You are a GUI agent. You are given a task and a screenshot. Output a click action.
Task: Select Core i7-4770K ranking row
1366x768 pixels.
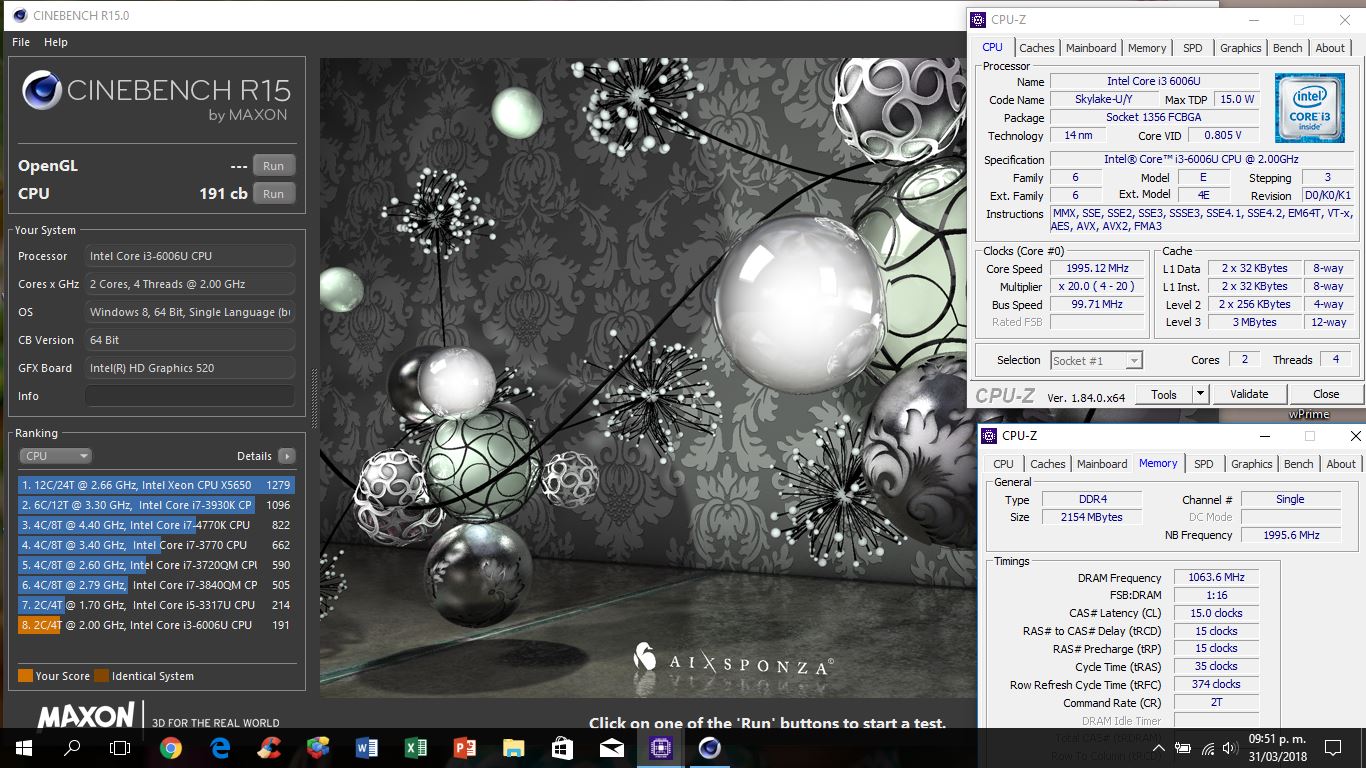[157, 525]
